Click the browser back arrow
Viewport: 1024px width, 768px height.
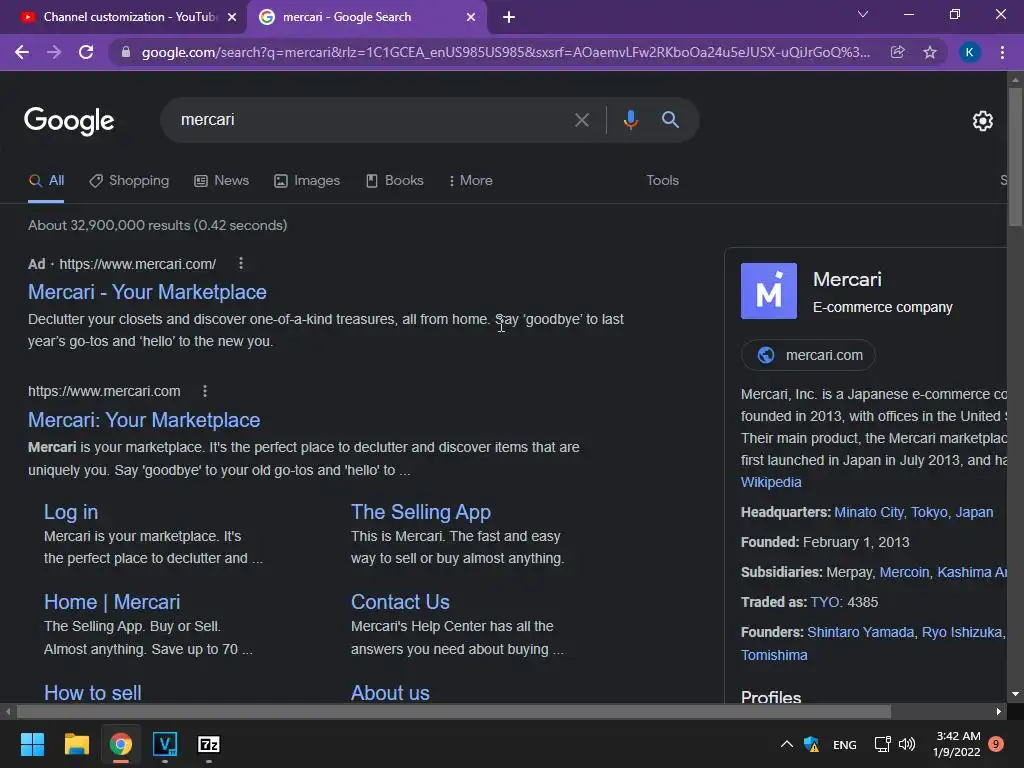click(22, 52)
